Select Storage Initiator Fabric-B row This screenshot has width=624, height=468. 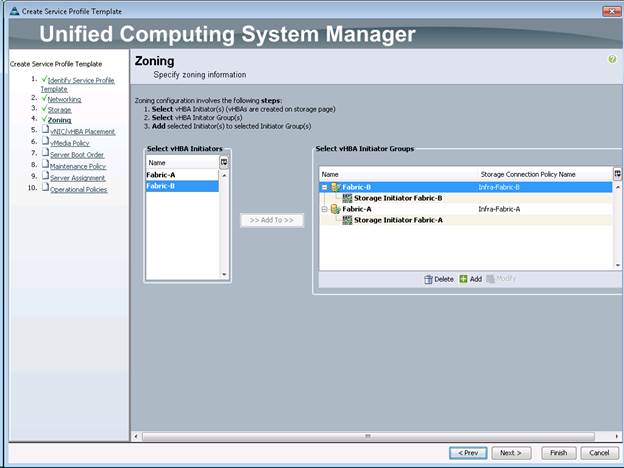click(466, 198)
